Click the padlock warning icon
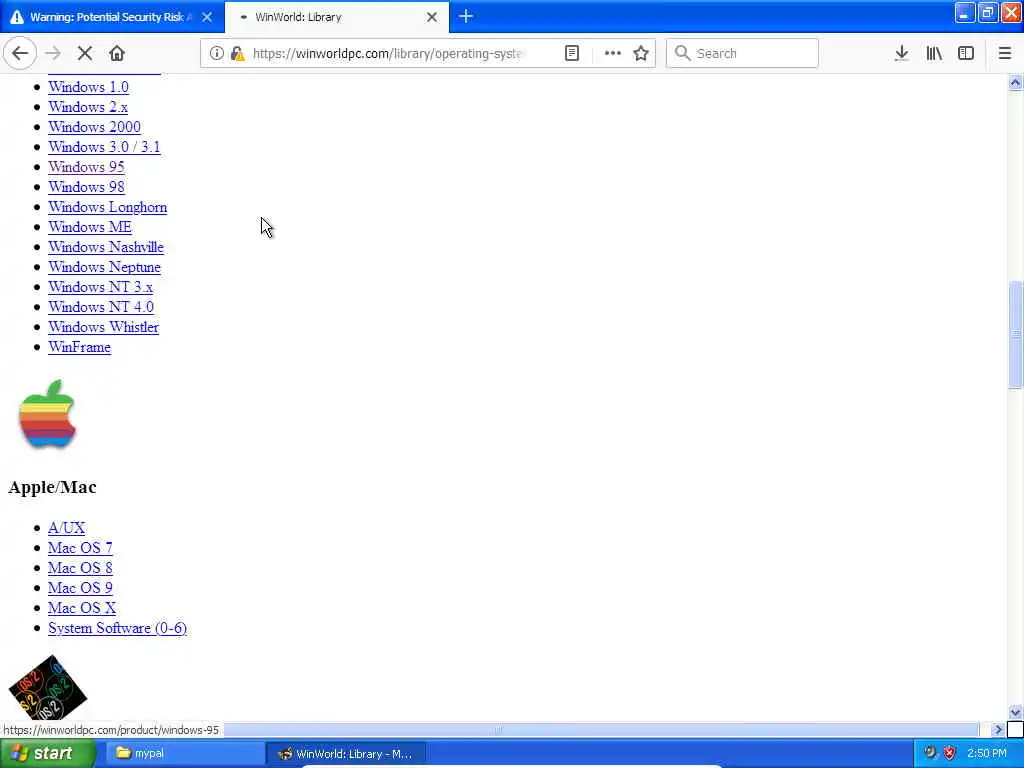The width and height of the screenshot is (1024, 768). pyautogui.click(x=238, y=54)
